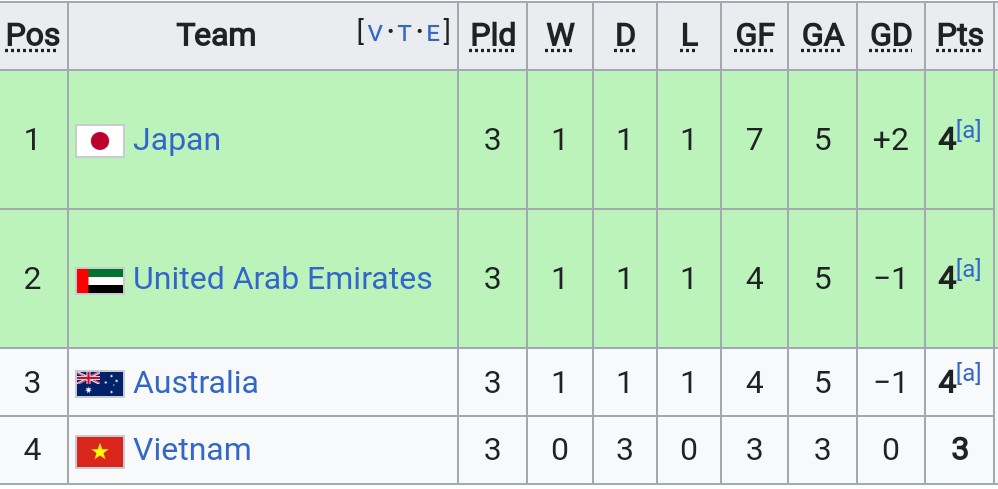
Task: Click the Japan flag icon
Action: click(100, 141)
